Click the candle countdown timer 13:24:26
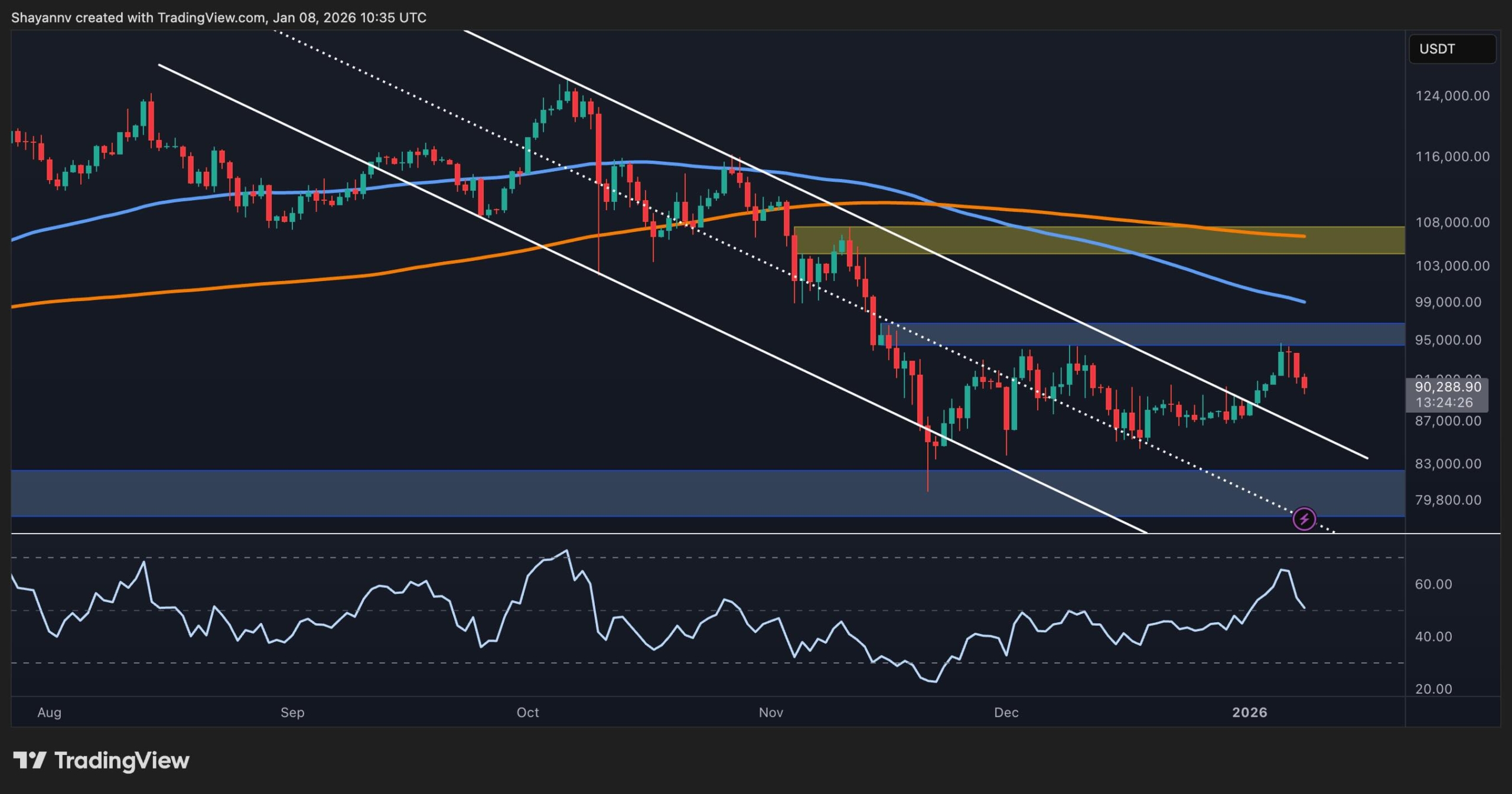The height and width of the screenshot is (794, 1512). click(x=1445, y=403)
